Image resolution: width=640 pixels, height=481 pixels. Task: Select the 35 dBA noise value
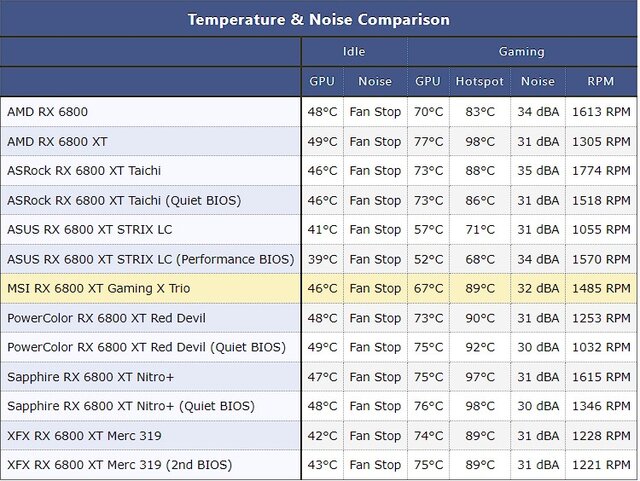(538, 171)
